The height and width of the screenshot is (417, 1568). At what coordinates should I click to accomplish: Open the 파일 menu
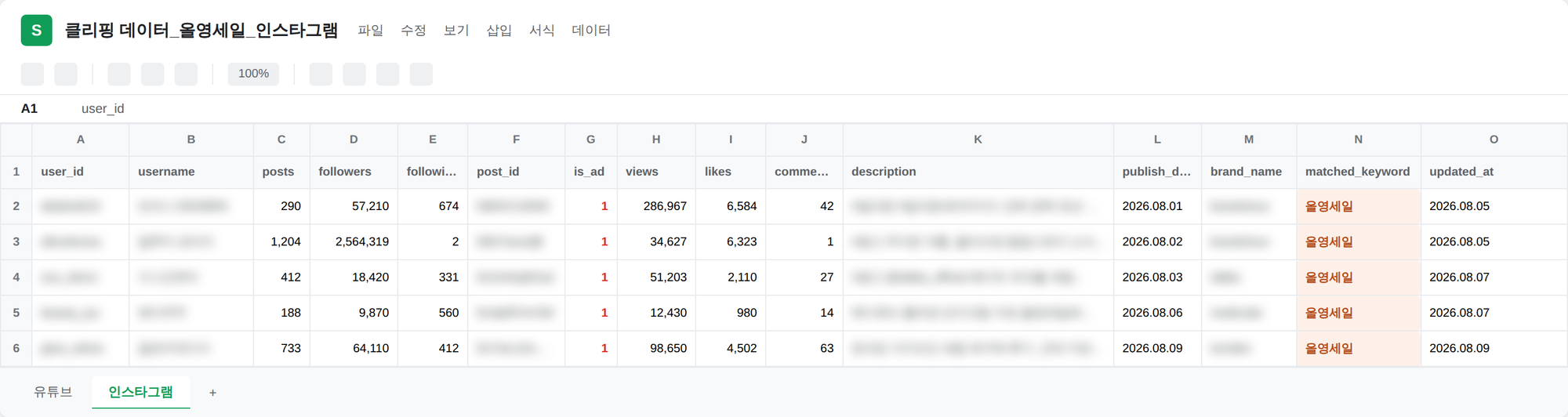tap(370, 31)
